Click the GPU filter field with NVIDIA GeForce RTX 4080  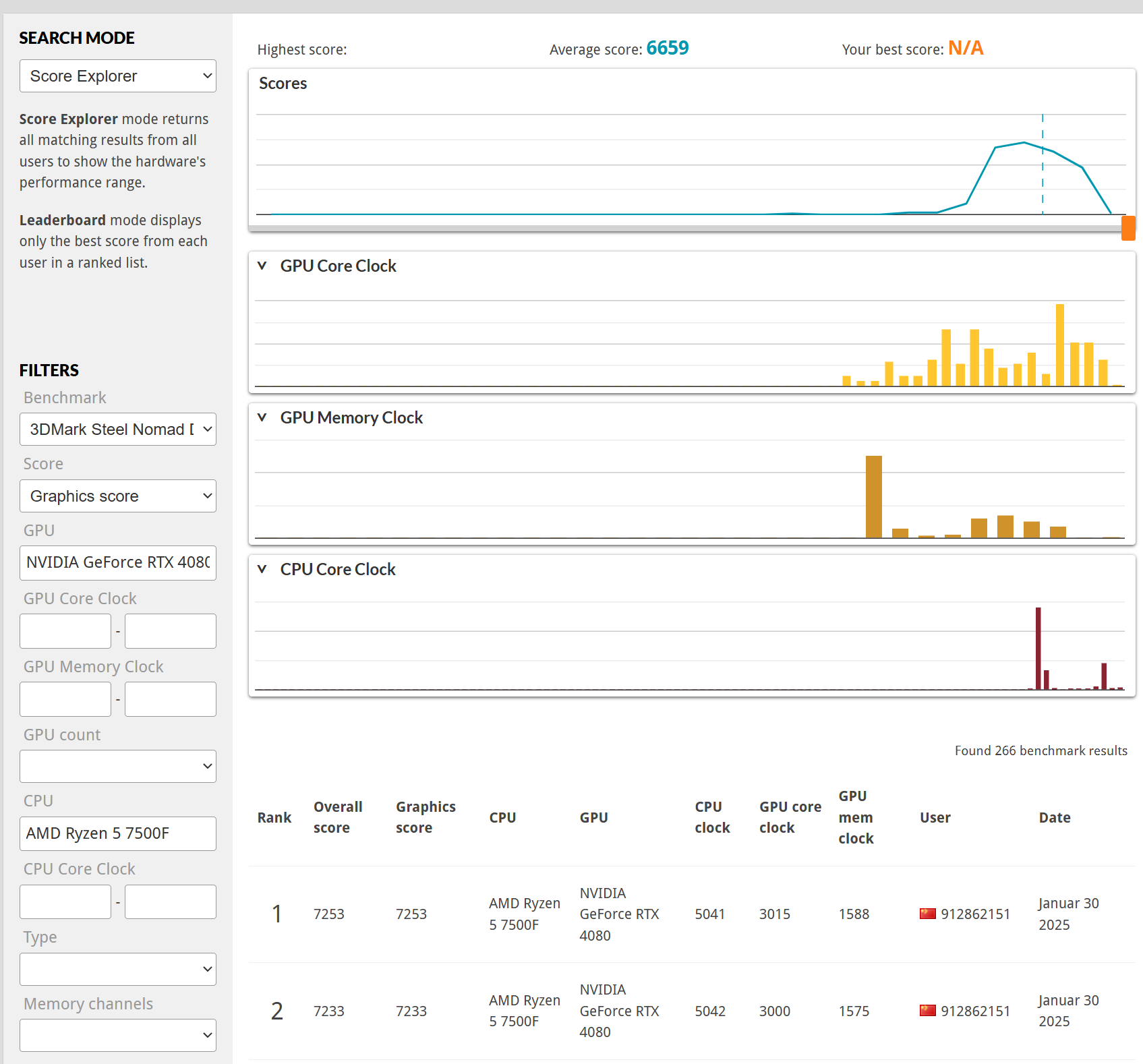point(118,563)
